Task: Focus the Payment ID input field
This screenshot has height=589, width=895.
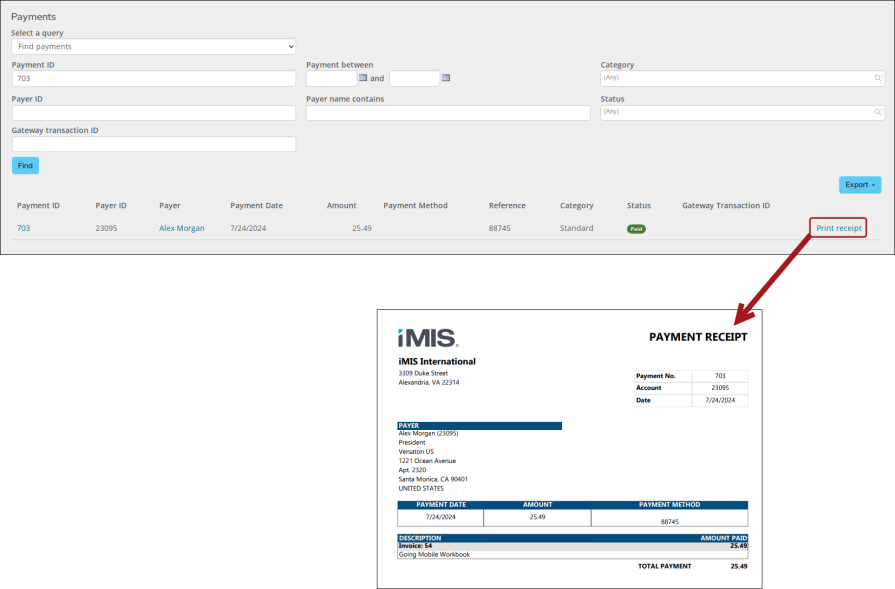Action: click(154, 78)
